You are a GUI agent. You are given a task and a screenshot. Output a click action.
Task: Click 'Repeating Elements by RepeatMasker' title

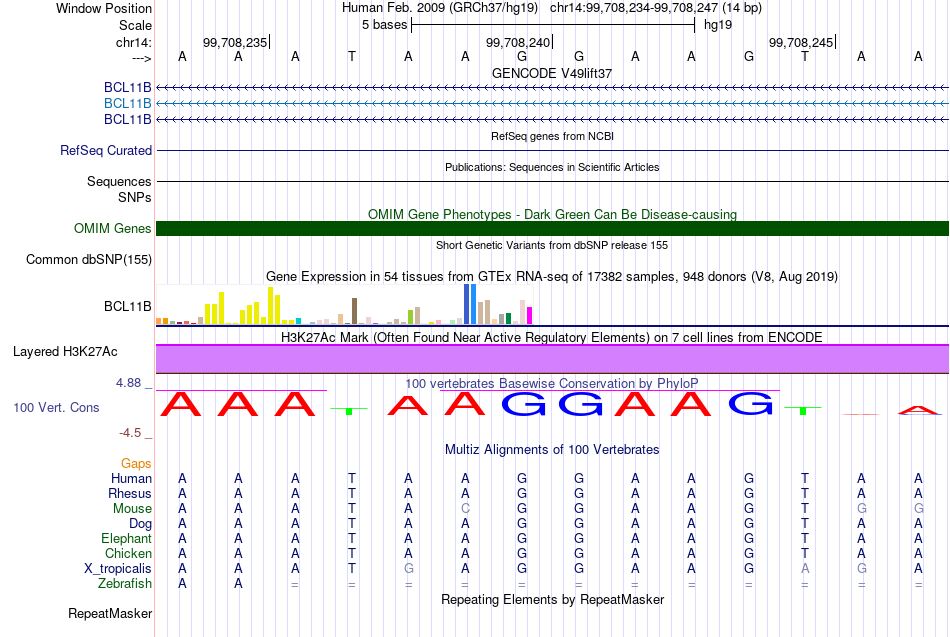(552, 600)
